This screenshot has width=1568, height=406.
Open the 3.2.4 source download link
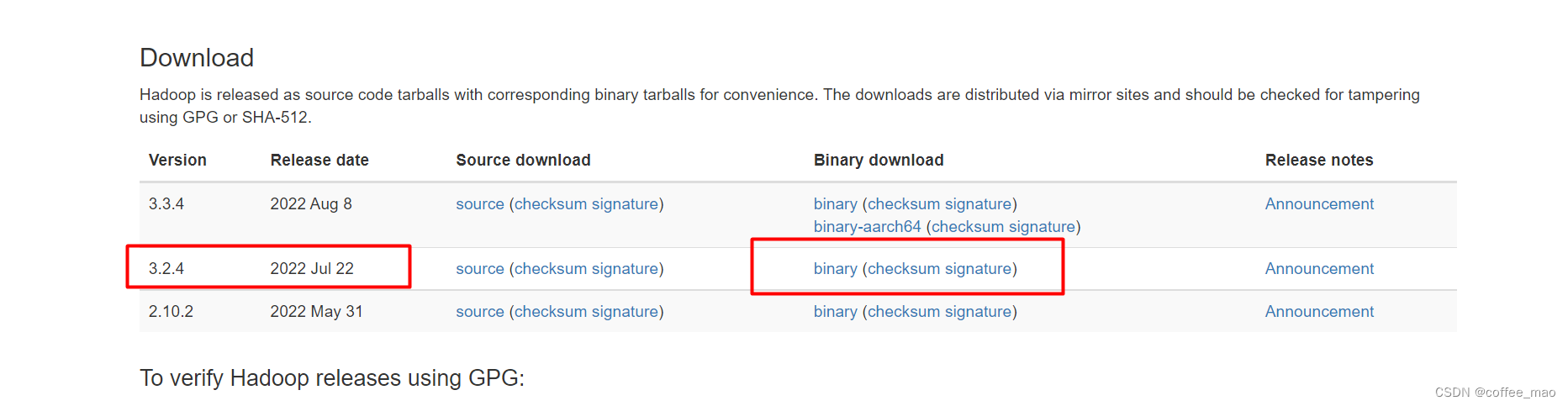click(x=480, y=269)
